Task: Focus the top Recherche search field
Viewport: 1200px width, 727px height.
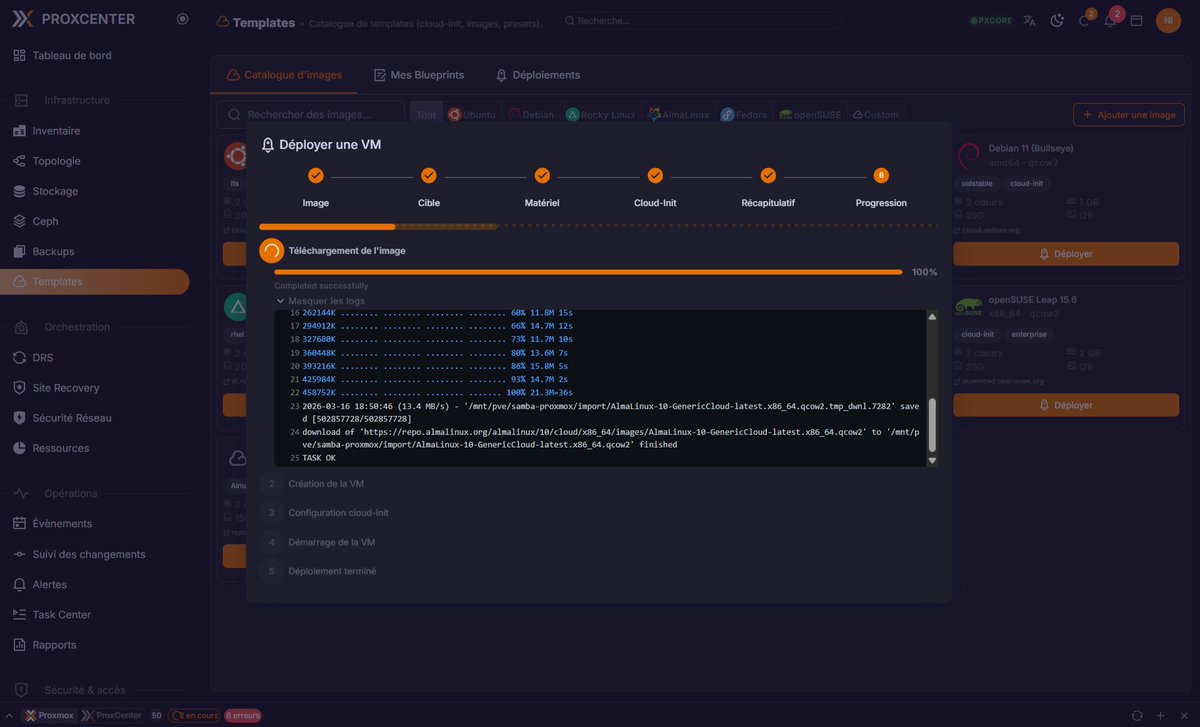Action: pyautogui.click(x=700, y=20)
